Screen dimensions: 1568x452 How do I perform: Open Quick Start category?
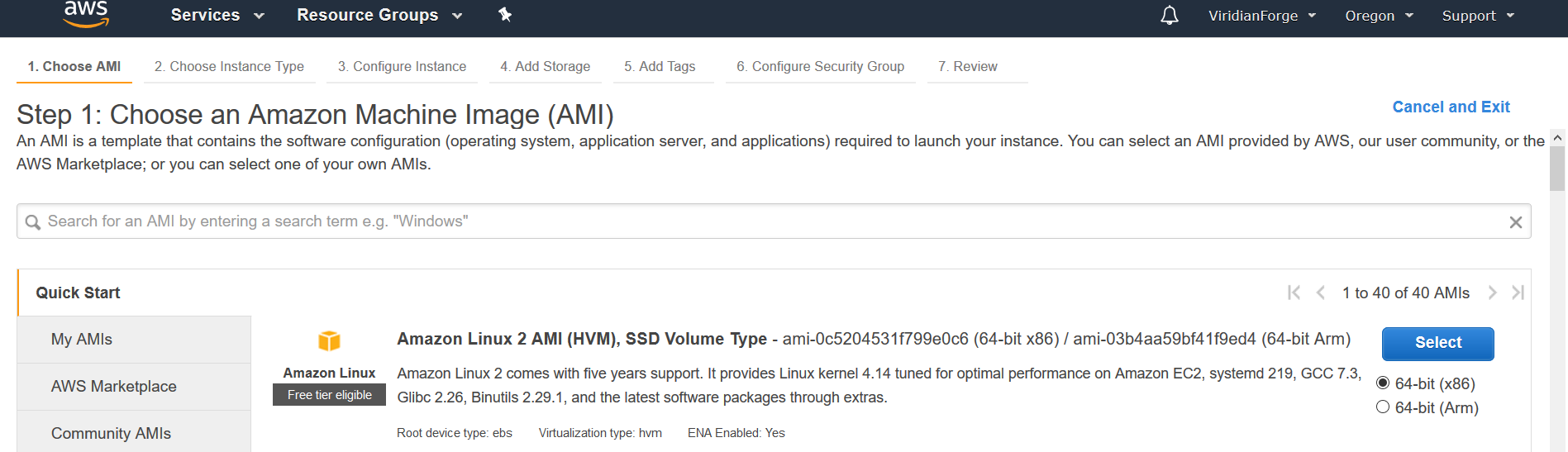click(78, 293)
